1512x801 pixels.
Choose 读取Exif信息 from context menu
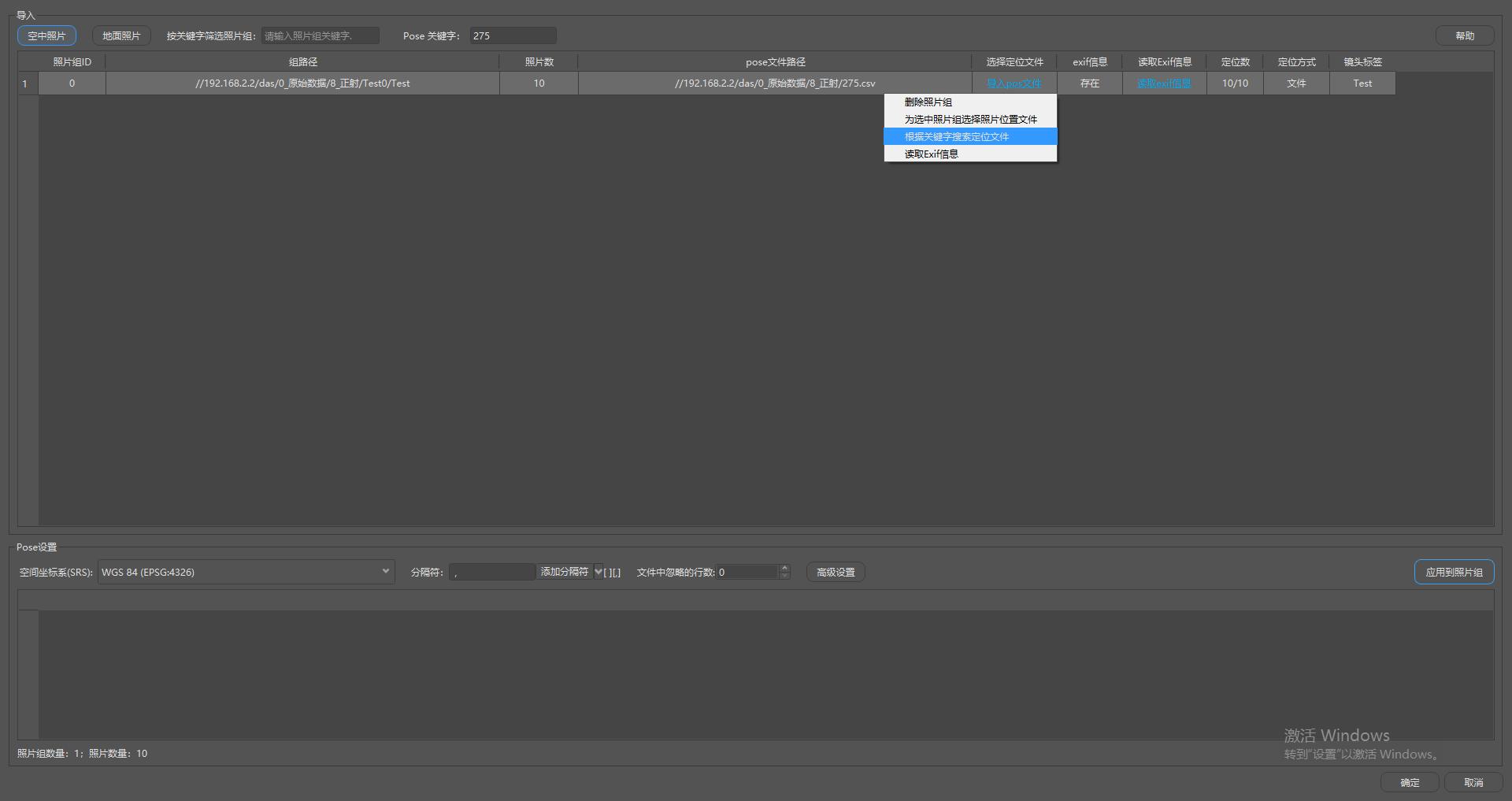tap(970, 154)
